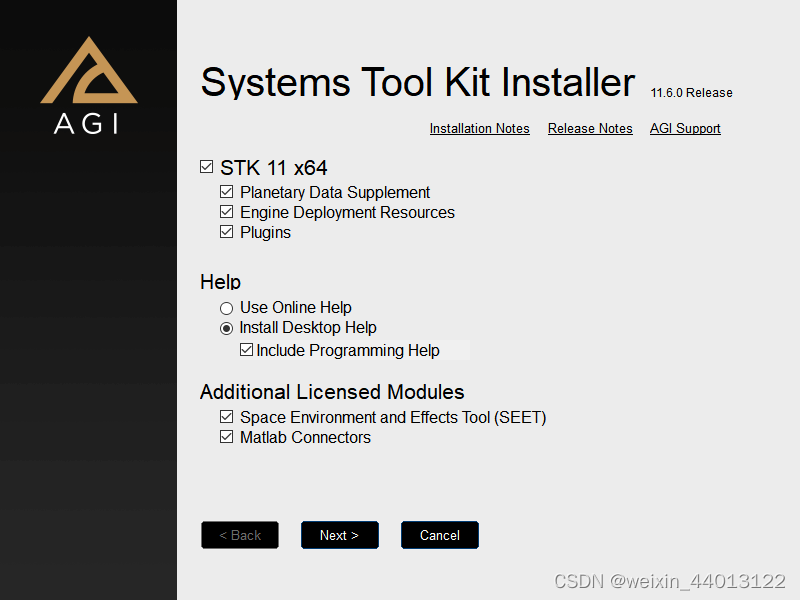Toggle Include Programming Help checkbox
Screen dimensions: 800x600
(246, 350)
